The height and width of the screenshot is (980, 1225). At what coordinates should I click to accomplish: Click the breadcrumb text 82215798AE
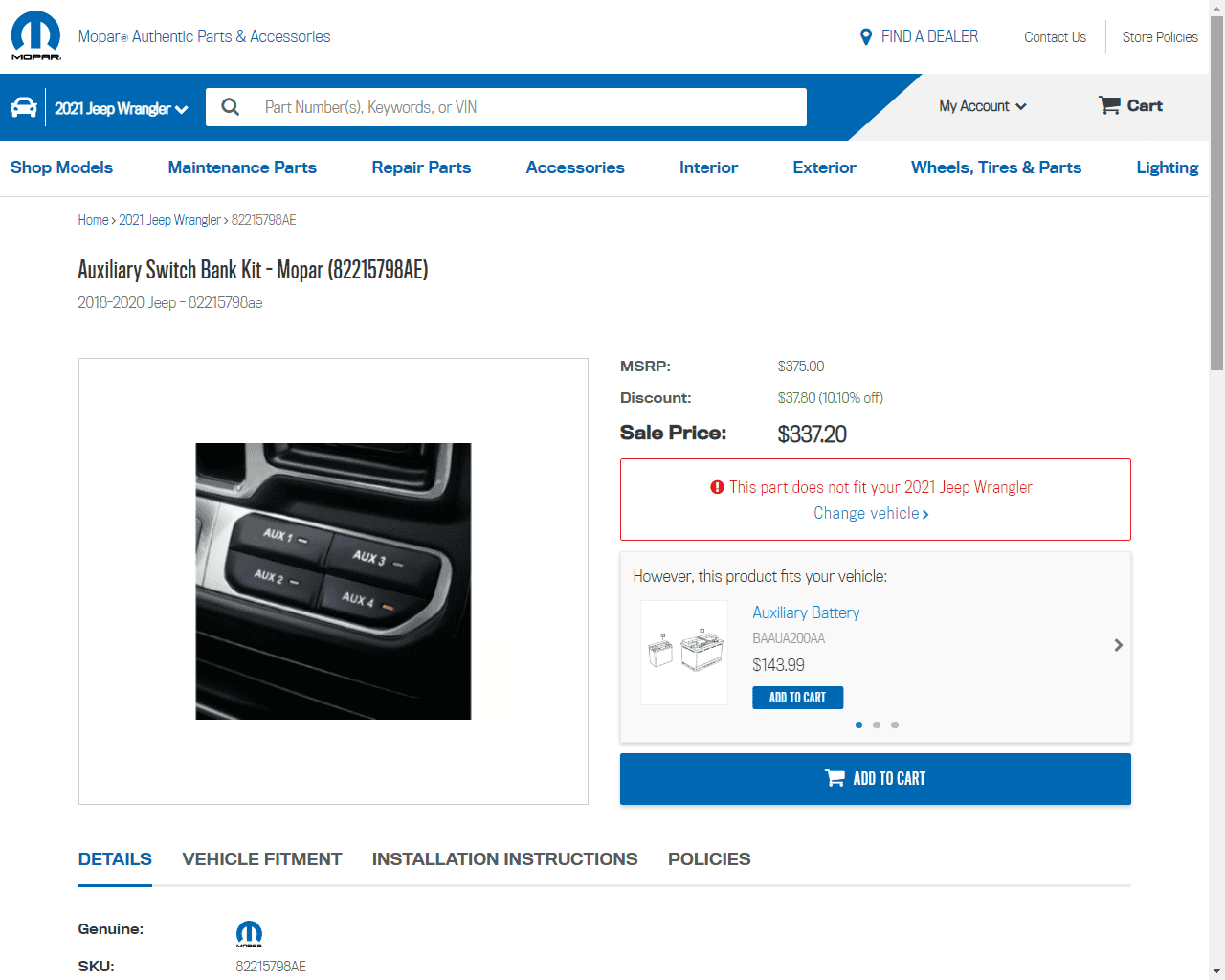(x=263, y=220)
